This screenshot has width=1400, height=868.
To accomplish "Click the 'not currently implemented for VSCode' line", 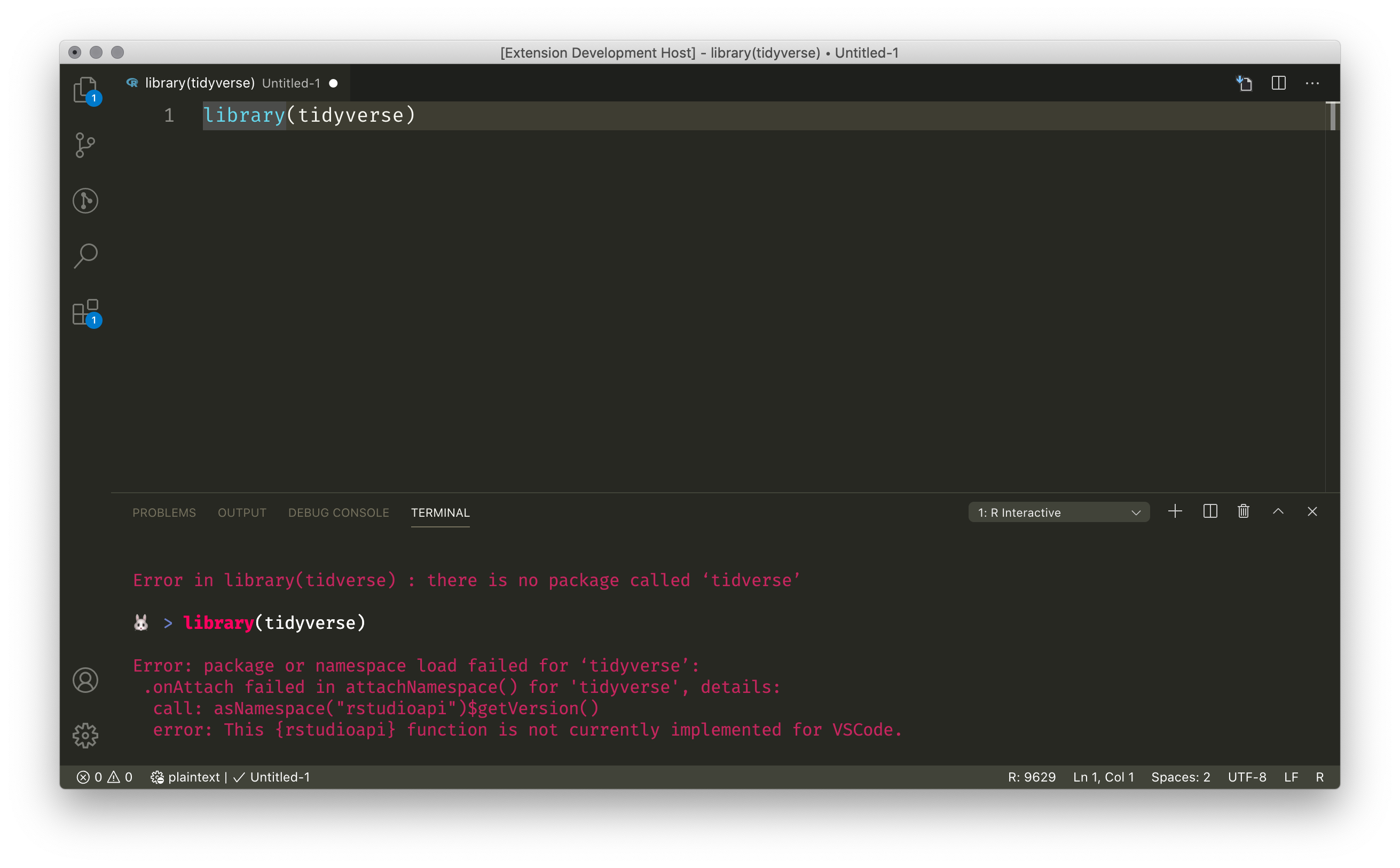I will [x=527, y=730].
